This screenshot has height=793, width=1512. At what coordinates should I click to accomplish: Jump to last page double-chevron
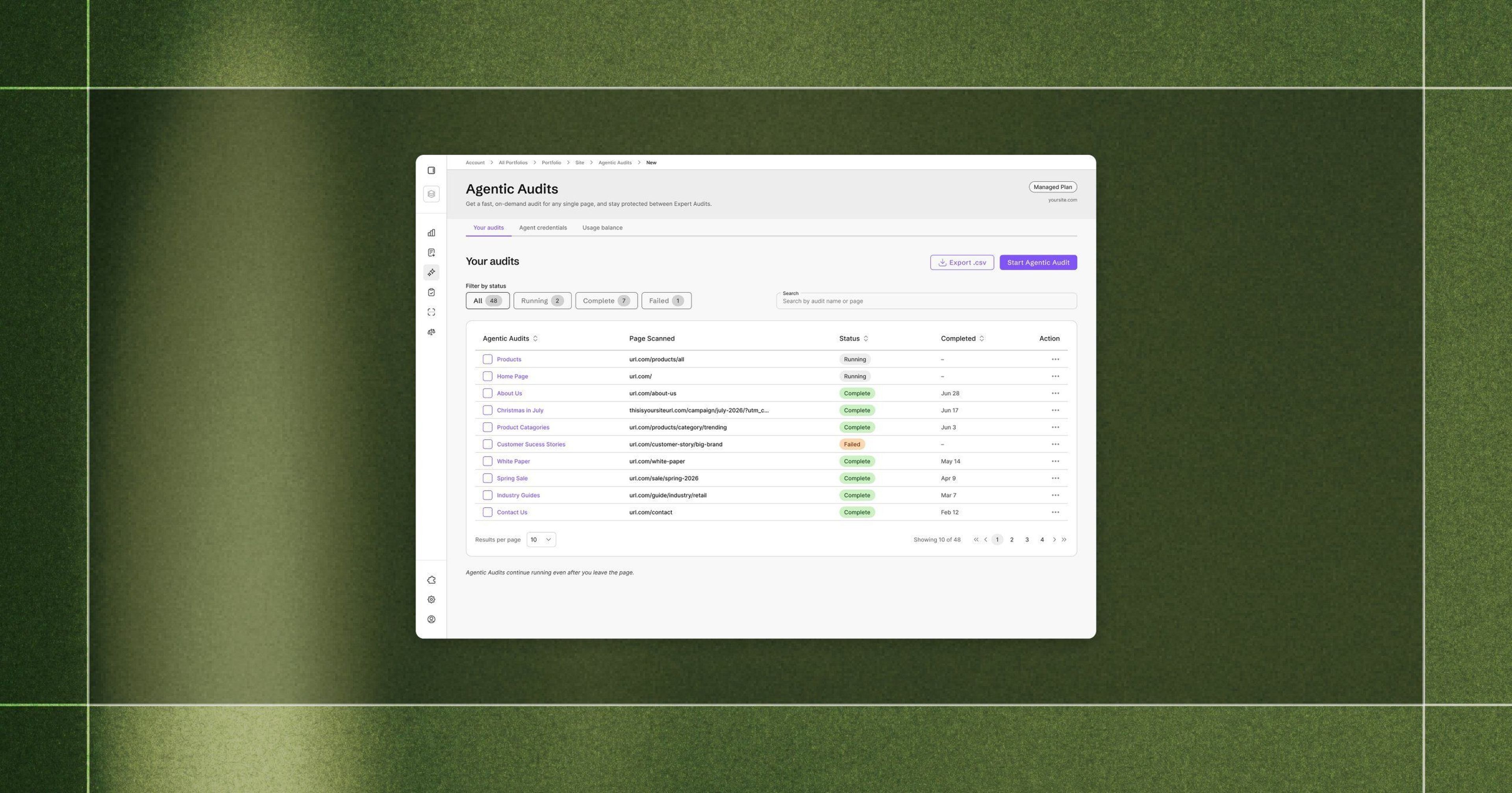click(1064, 540)
